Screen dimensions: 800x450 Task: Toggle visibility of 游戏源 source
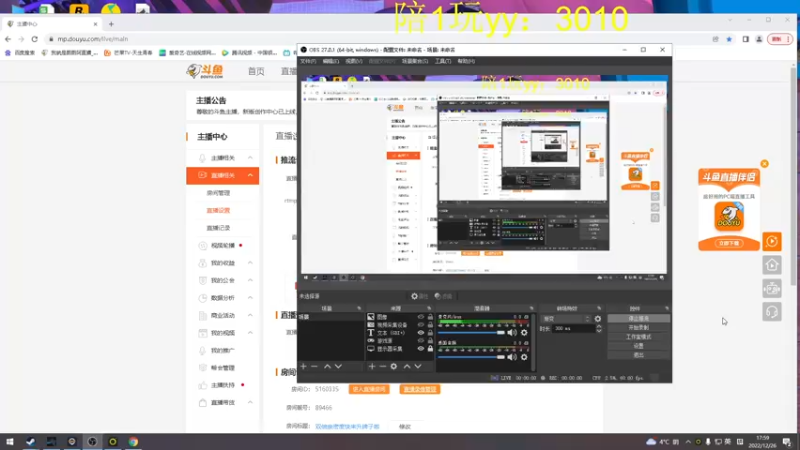[421, 340]
